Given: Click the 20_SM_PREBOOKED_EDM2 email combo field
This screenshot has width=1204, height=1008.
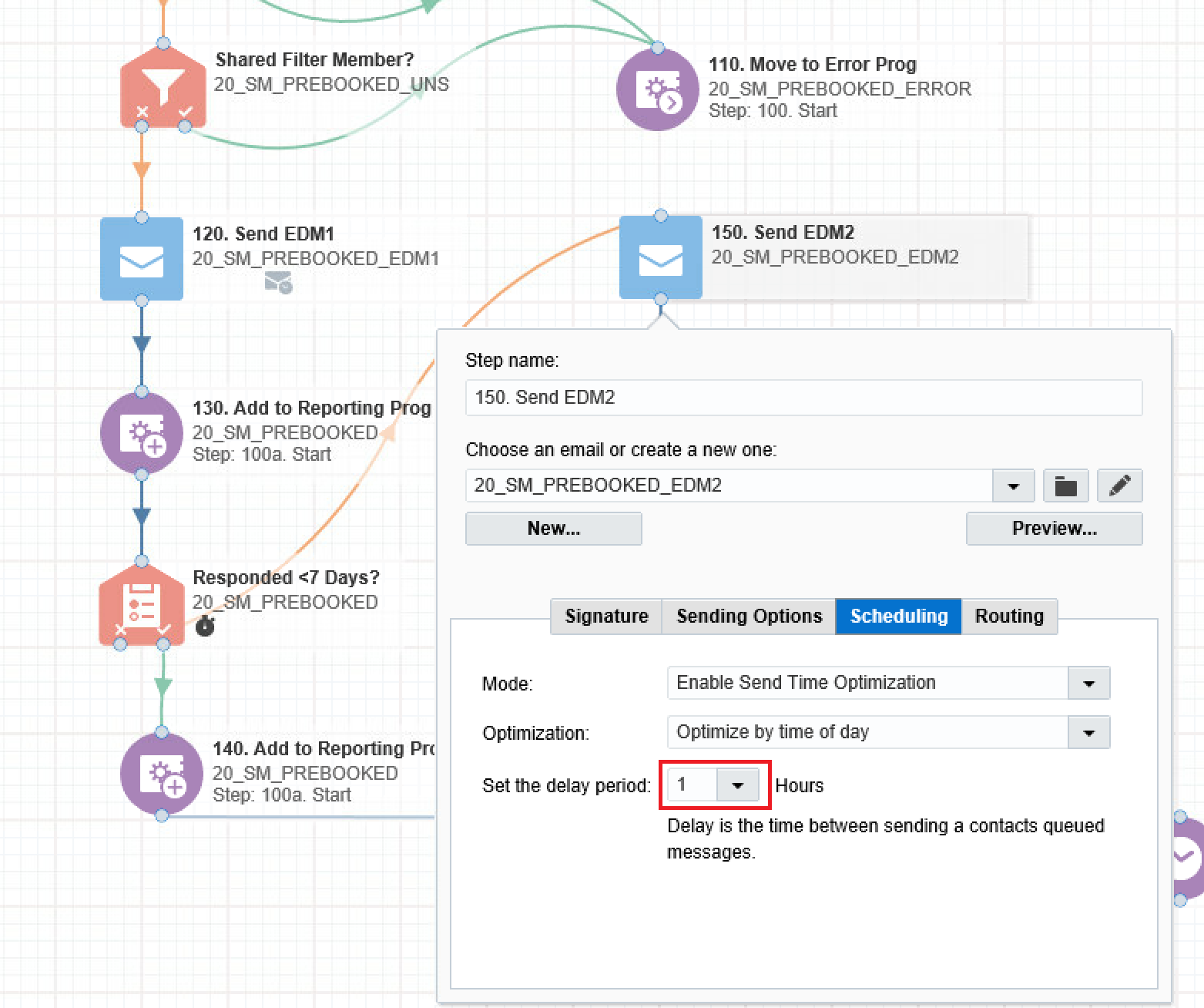Looking at the screenshot, I should click(x=729, y=486).
